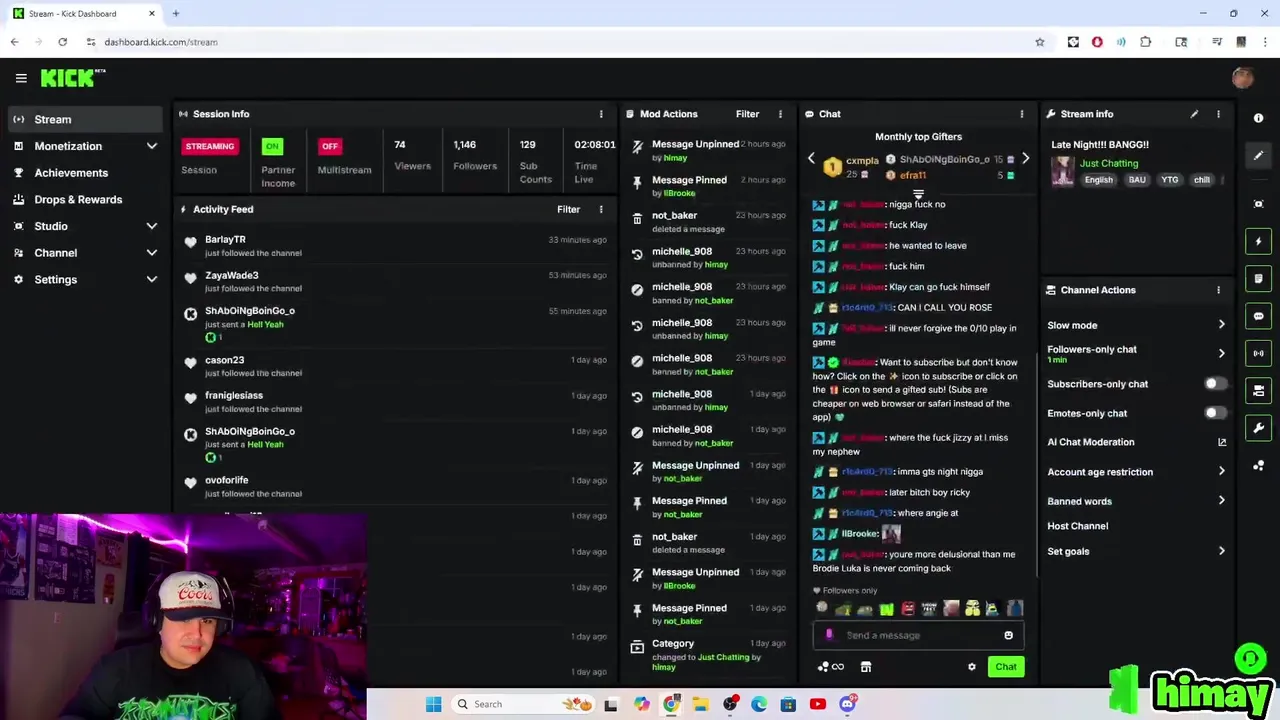Click the Just Chatting category thumbnail
Screen dimensions: 1280x720
tap(1062, 171)
